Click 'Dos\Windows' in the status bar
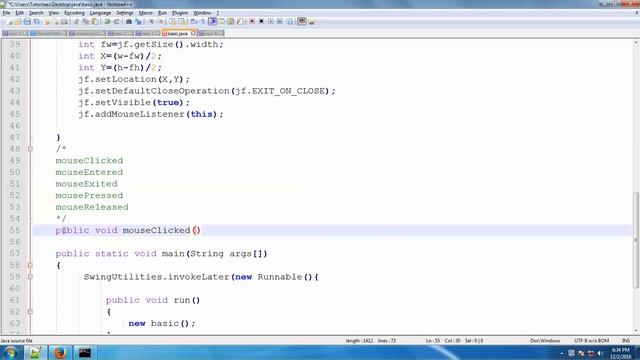 pyautogui.click(x=545, y=340)
